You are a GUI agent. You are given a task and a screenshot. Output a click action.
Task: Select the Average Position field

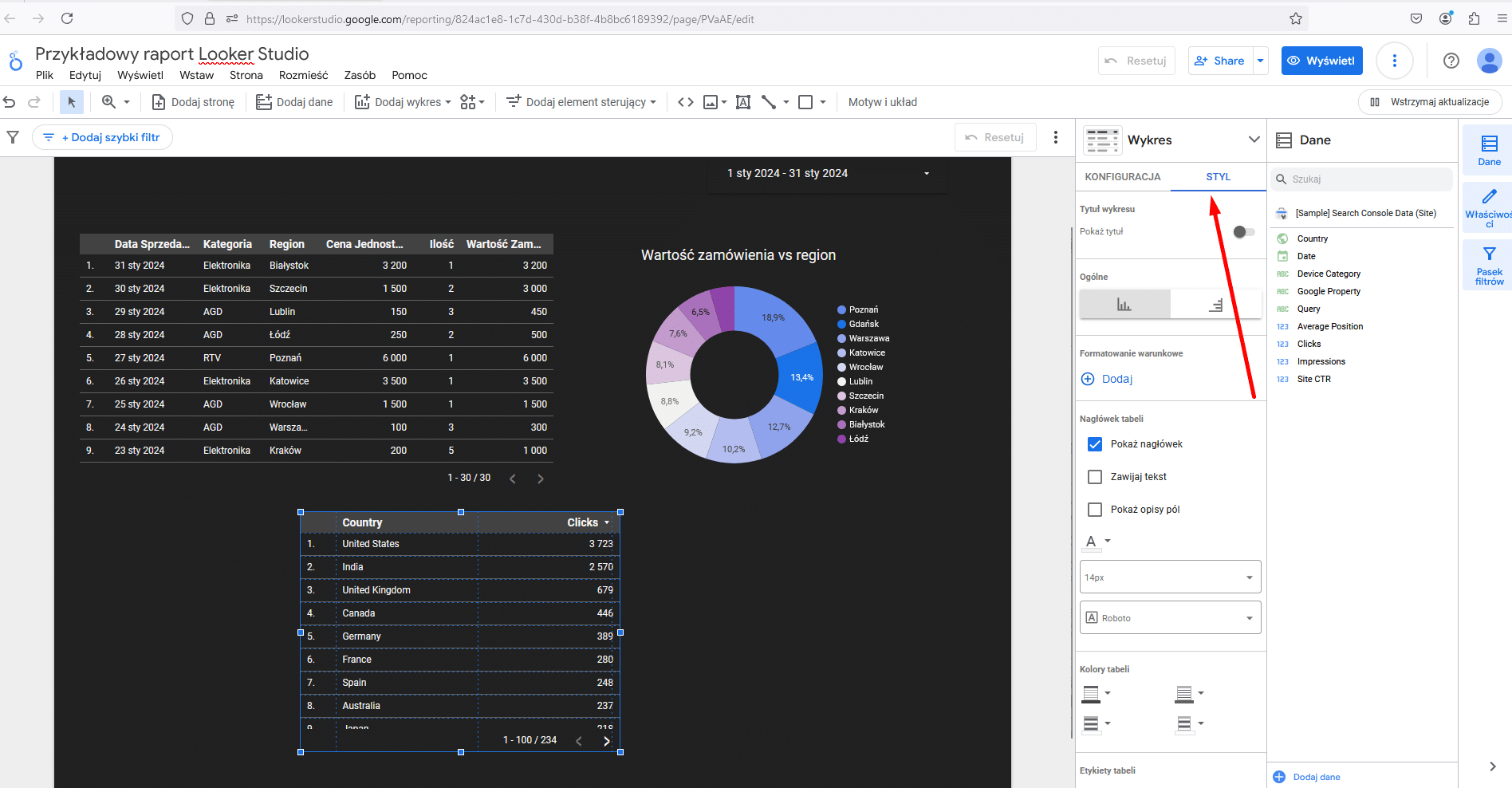click(x=1329, y=326)
